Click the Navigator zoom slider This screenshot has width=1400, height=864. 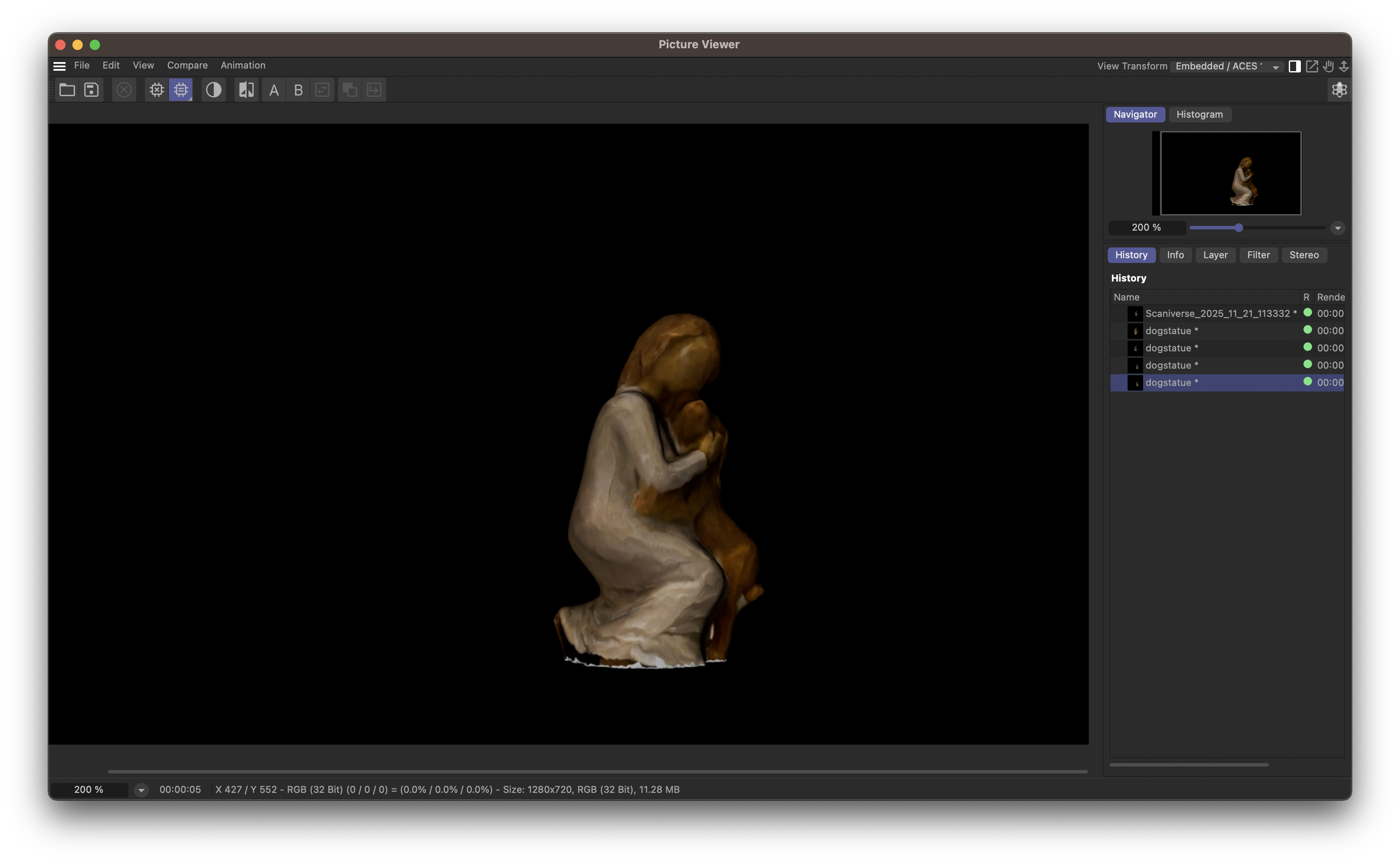coord(1237,228)
